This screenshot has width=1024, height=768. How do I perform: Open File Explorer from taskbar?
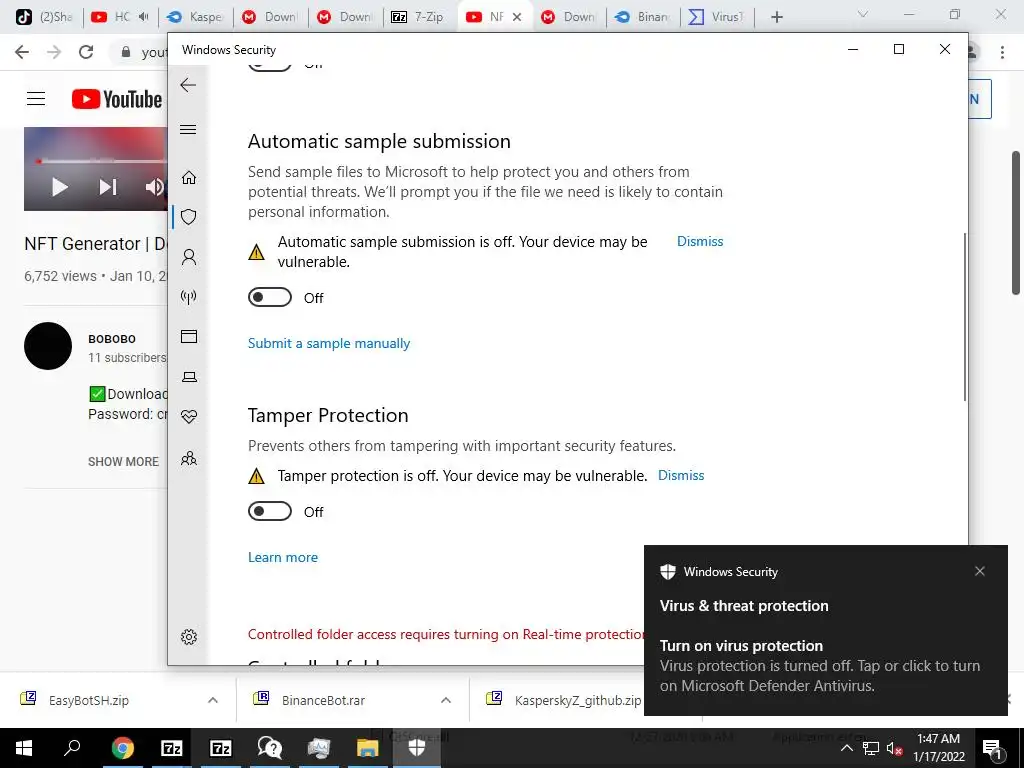click(x=368, y=748)
